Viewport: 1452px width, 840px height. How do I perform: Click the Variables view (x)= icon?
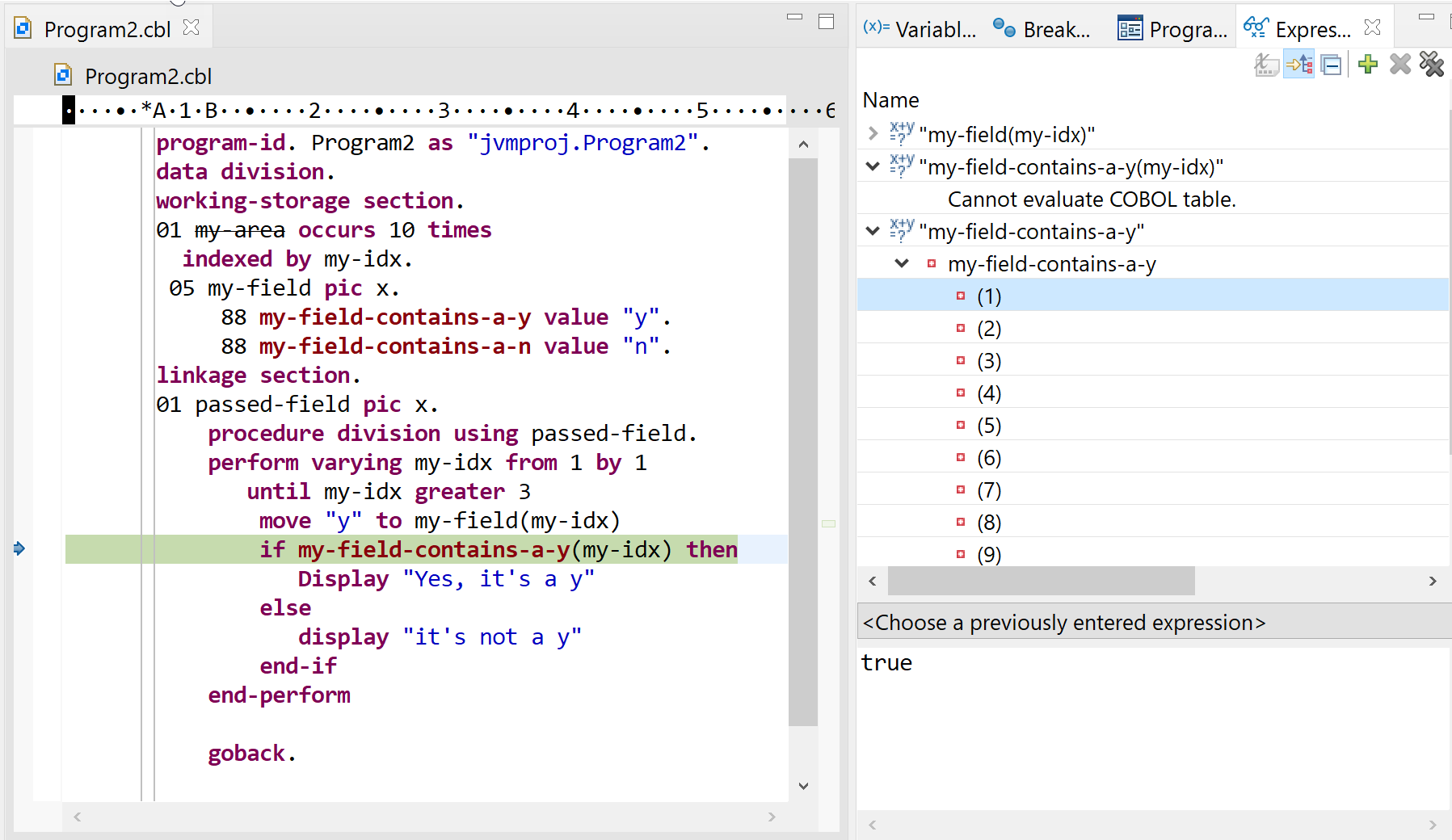coord(875,27)
